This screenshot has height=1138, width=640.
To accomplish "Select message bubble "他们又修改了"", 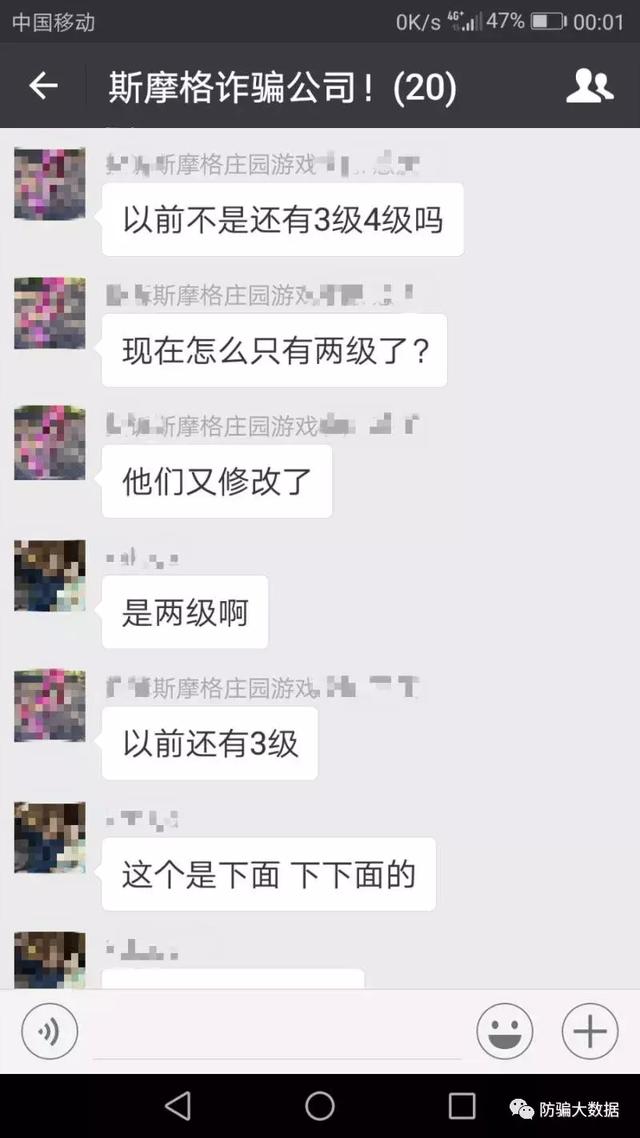I will point(217,481).
